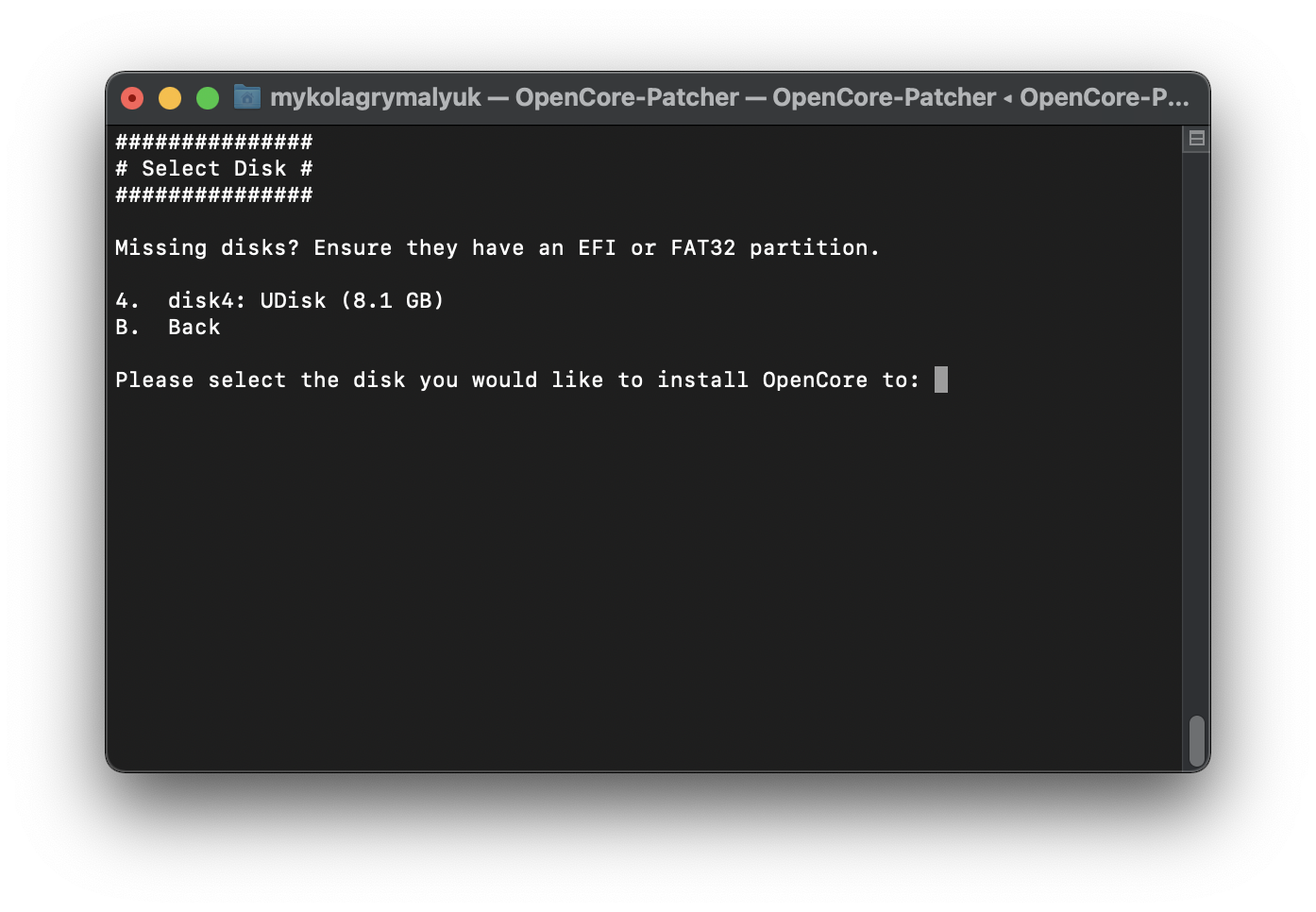Minimize the terminal with the yellow button
The width and height of the screenshot is (1316, 912).
170,98
